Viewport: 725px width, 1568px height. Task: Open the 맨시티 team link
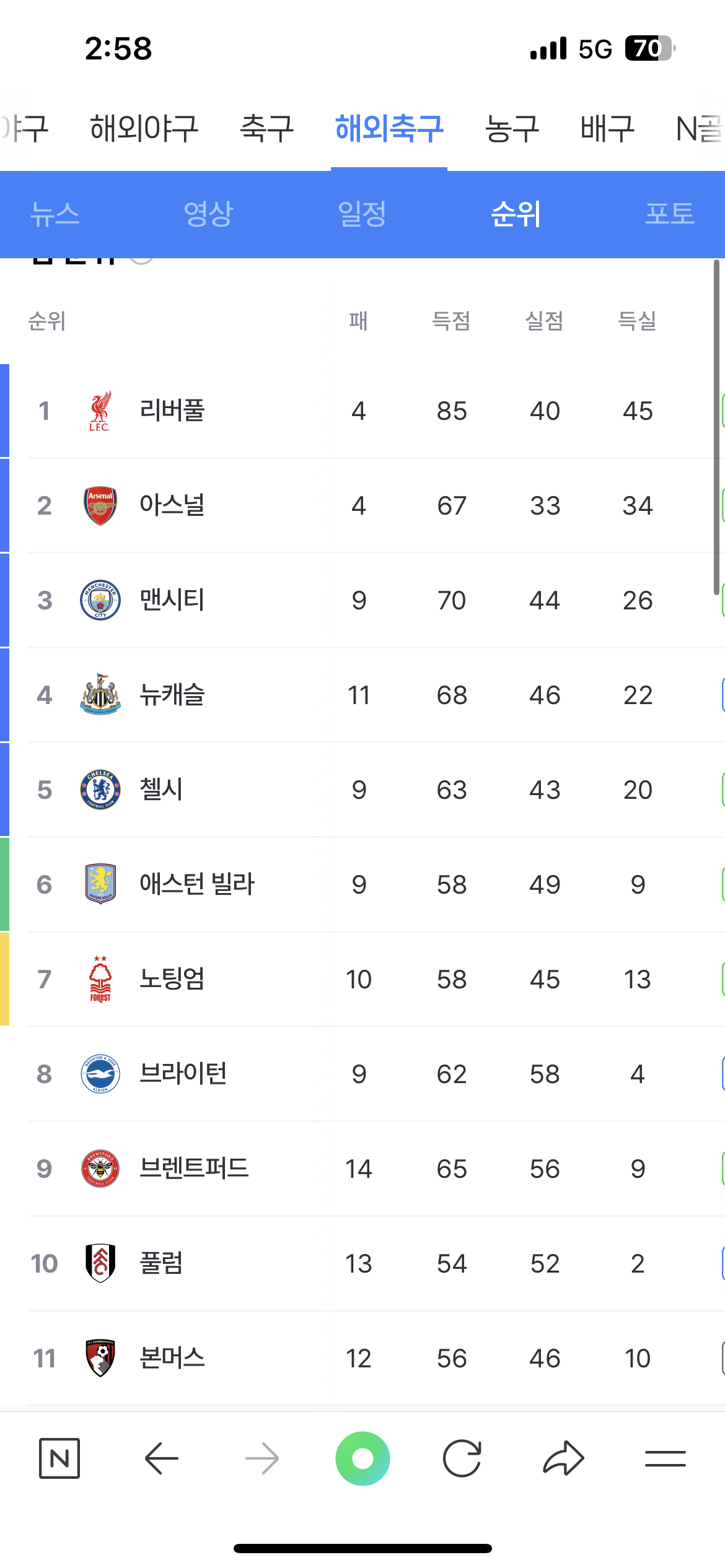pyautogui.click(x=172, y=600)
